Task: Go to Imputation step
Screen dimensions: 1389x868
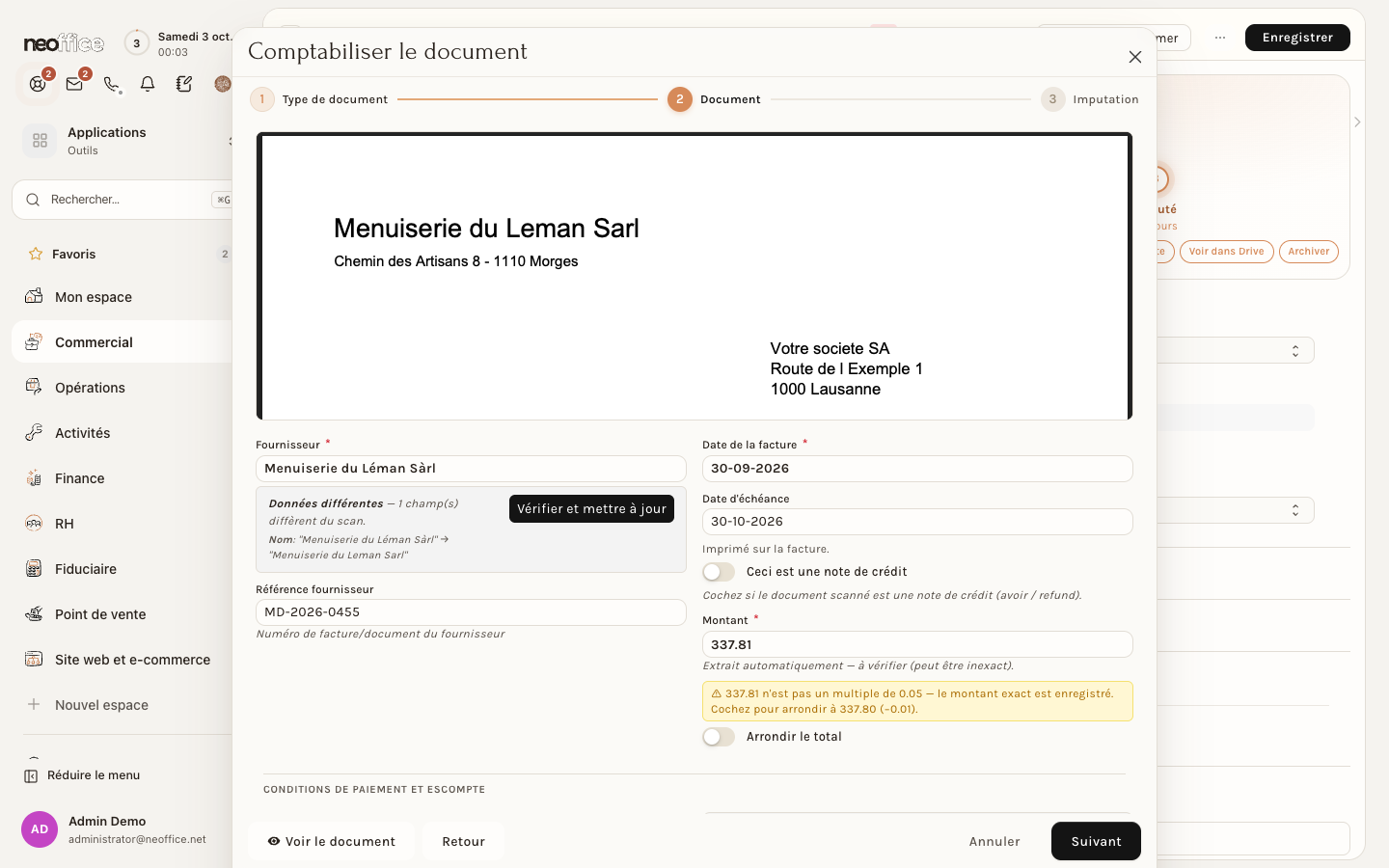Action: pyautogui.click(x=1090, y=99)
